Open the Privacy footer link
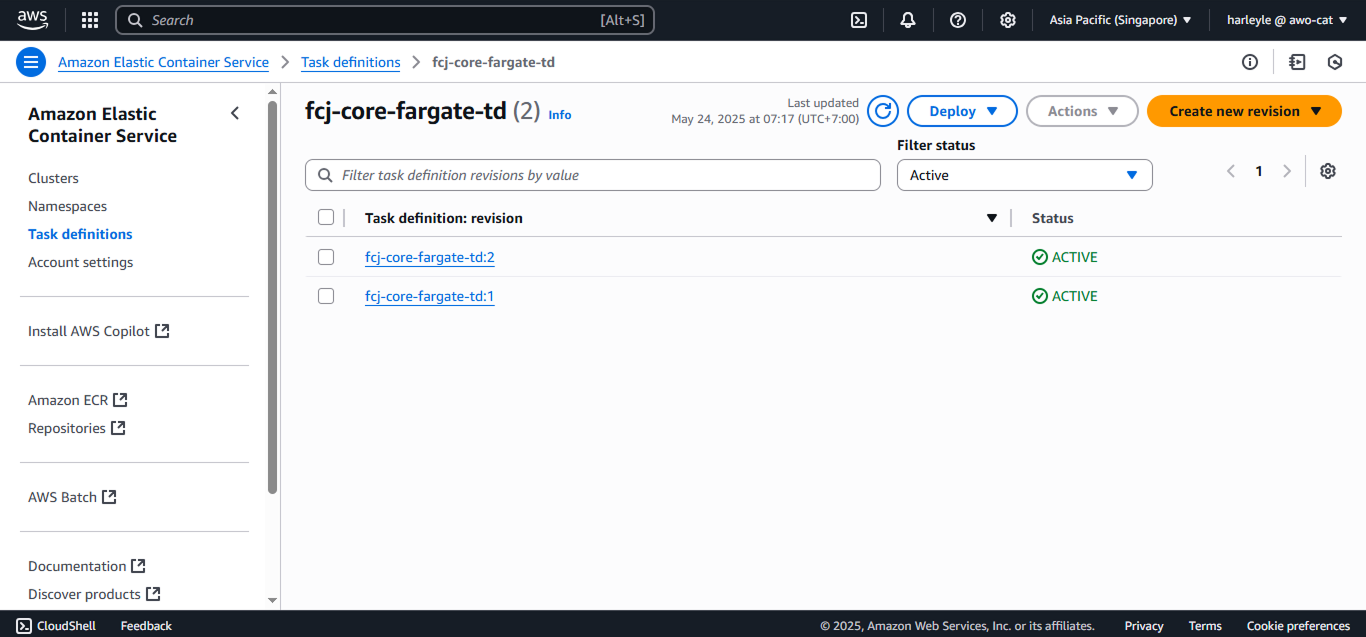Screen dimensions: 1366x637 coord(1144,626)
